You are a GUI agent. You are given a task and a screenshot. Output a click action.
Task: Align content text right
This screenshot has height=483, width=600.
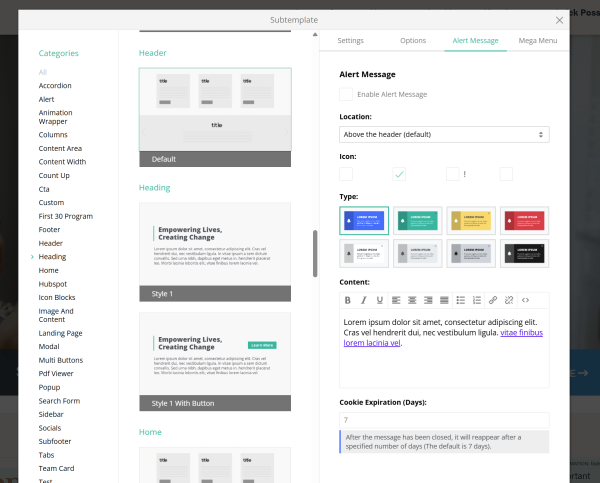click(x=428, y=300)
